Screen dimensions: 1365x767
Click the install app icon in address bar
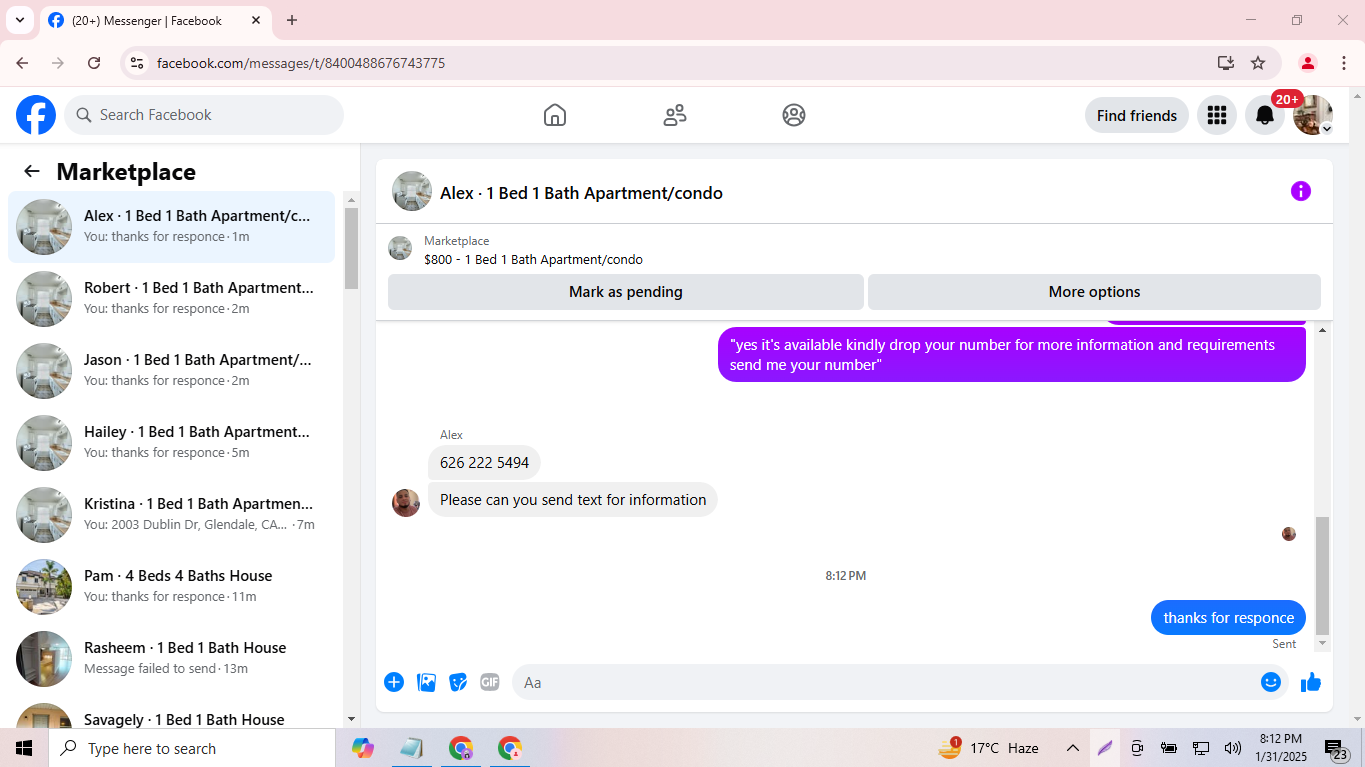pos(1226,63)
